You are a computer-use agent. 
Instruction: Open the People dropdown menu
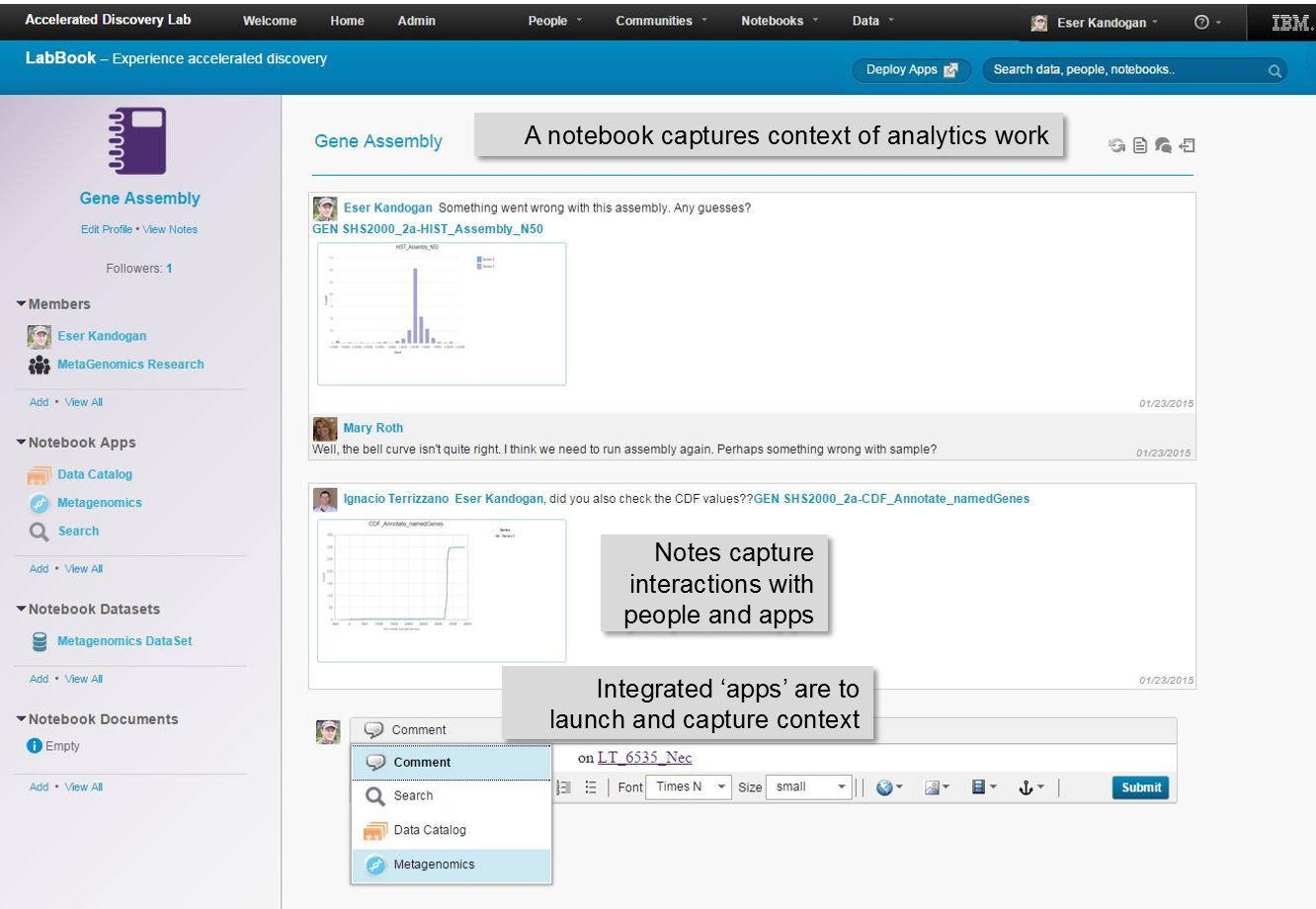pos(555,21)
